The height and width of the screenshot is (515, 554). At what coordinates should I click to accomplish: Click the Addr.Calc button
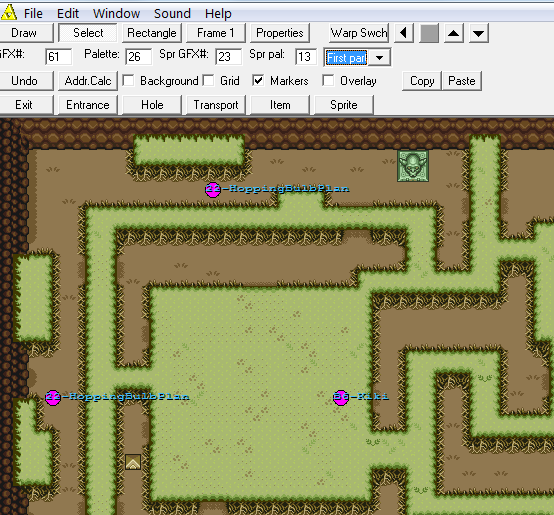point(88,81)
